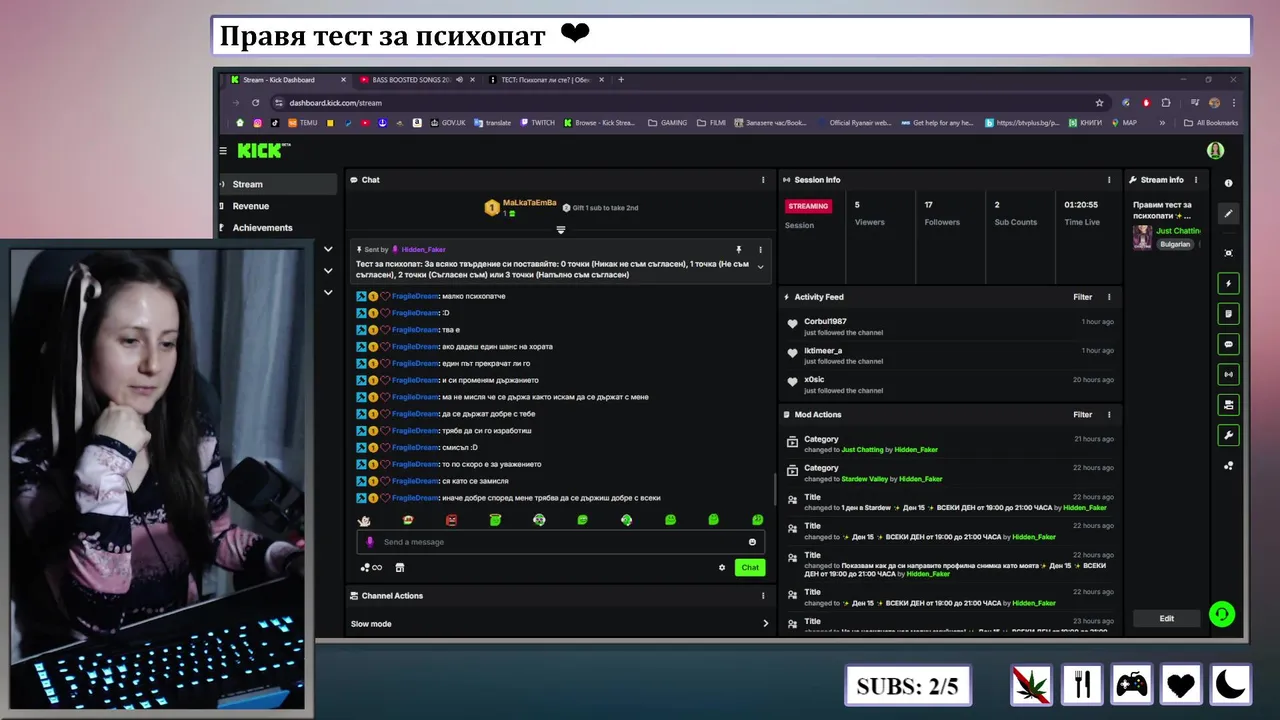Open the TWITCH bookmark
Viewport: 1280px width, 720px height.
(x=536, y=123)
